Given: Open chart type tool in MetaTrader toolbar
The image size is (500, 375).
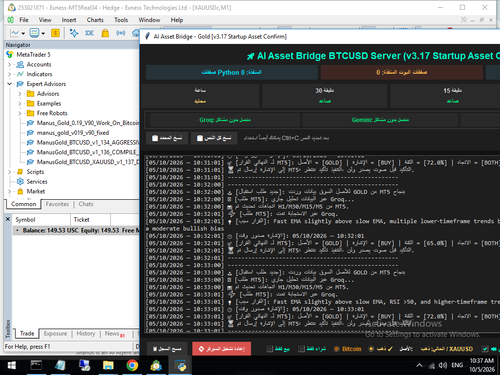Looking at the screenshot, I should point(15,33).
